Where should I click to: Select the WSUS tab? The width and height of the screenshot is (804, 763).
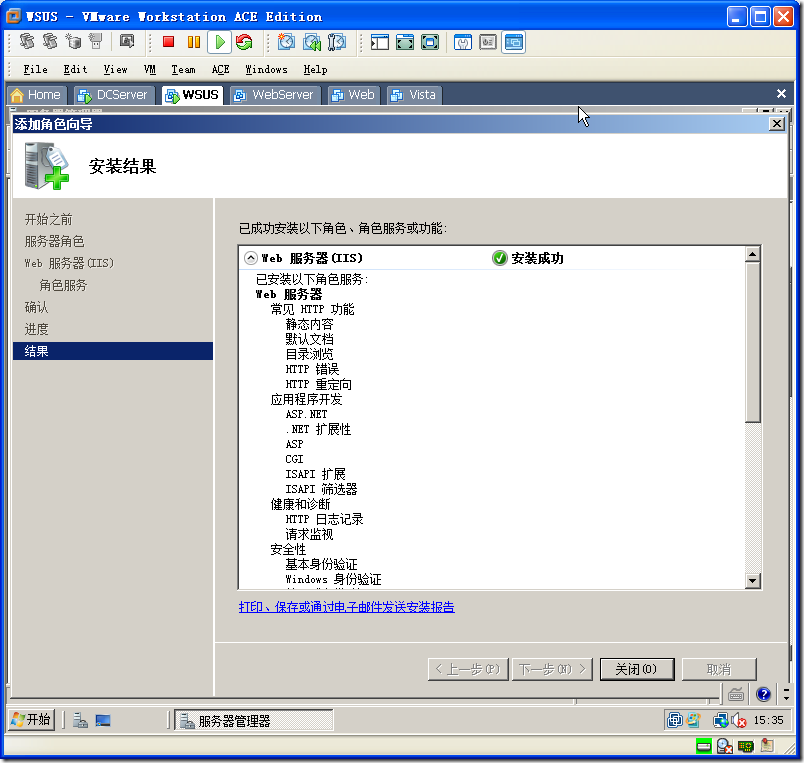click(193, 95)
